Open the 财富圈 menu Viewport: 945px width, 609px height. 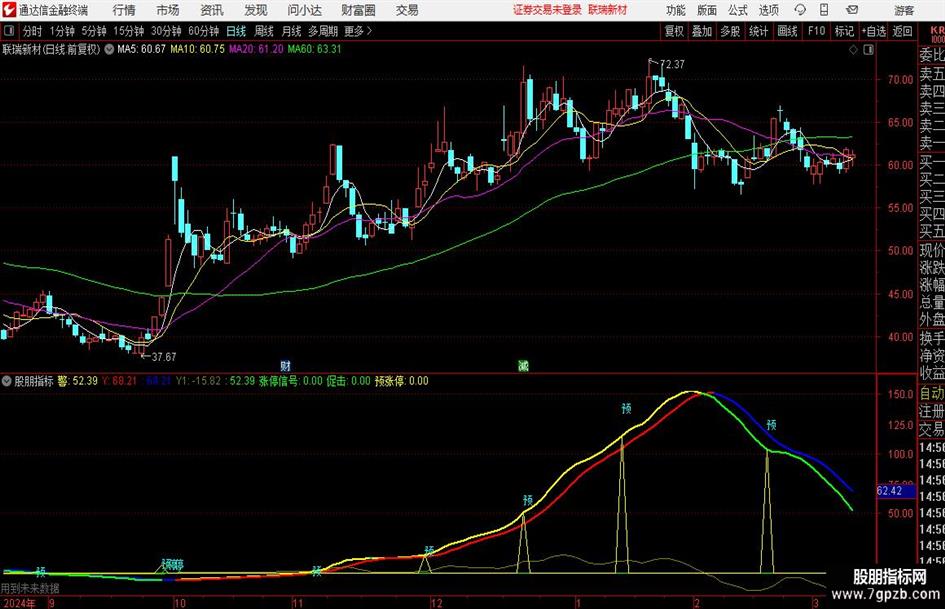tap(358, 10)
